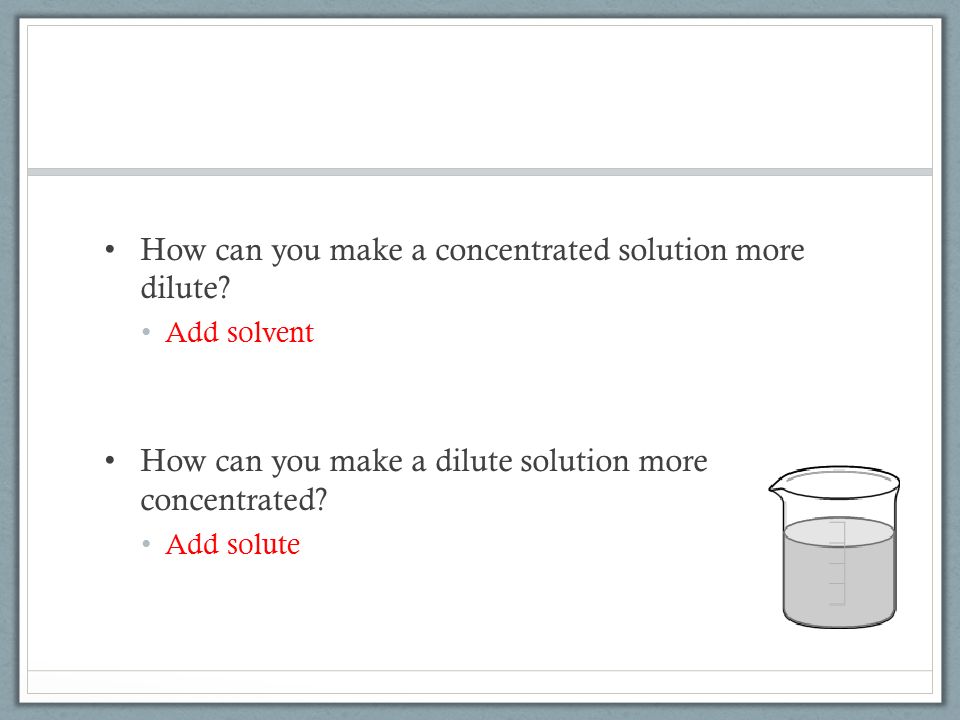
Task: Click the bullet before the first question
Action: (110, 249)
